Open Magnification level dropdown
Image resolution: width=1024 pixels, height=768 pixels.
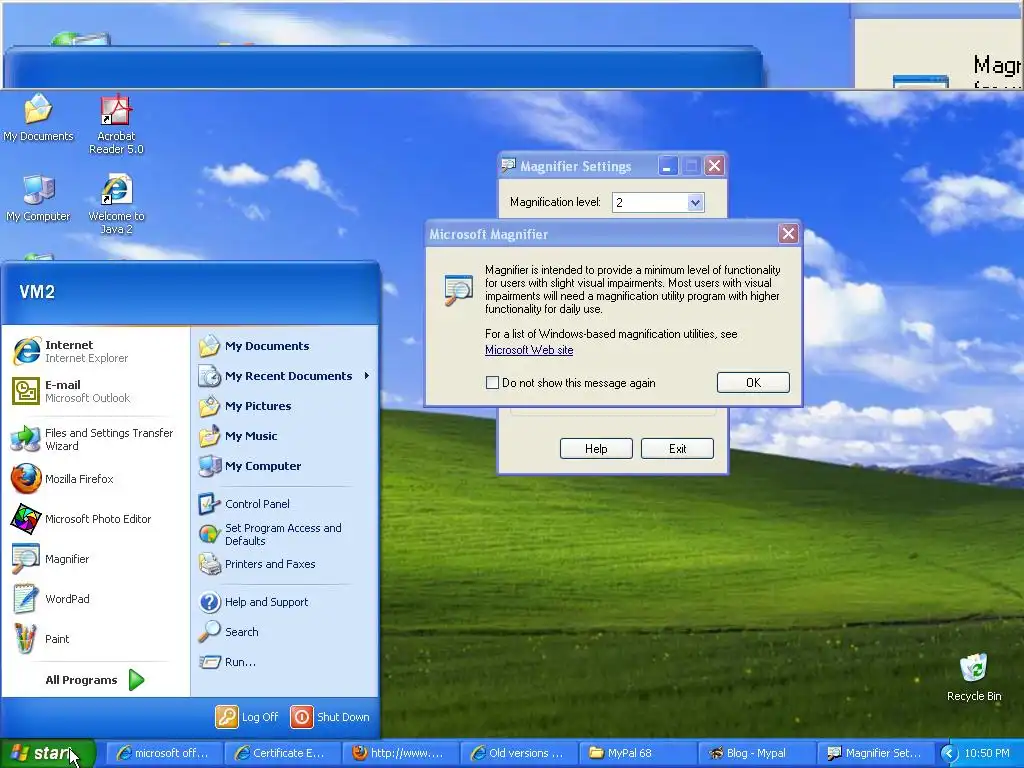pyautogui.click(x=696, y=202)
